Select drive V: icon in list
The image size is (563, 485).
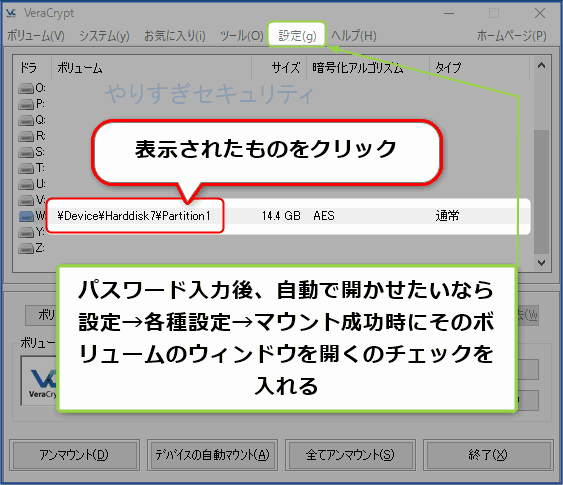[x=26, y=200]
